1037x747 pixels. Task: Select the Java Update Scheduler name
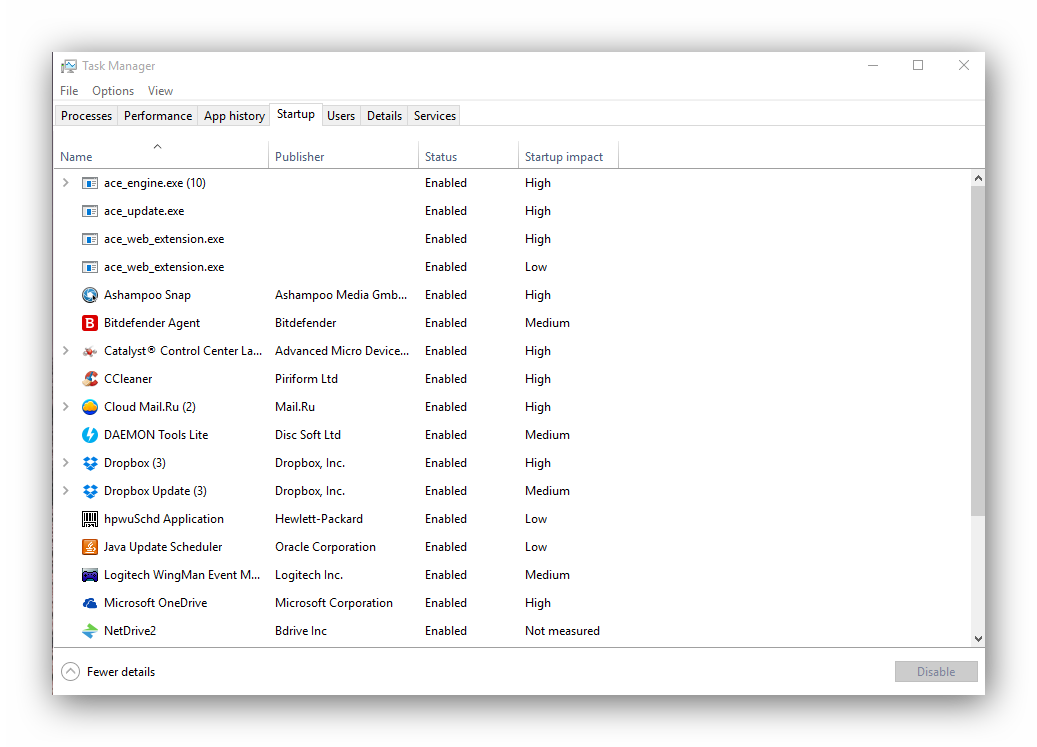(163, 547)
